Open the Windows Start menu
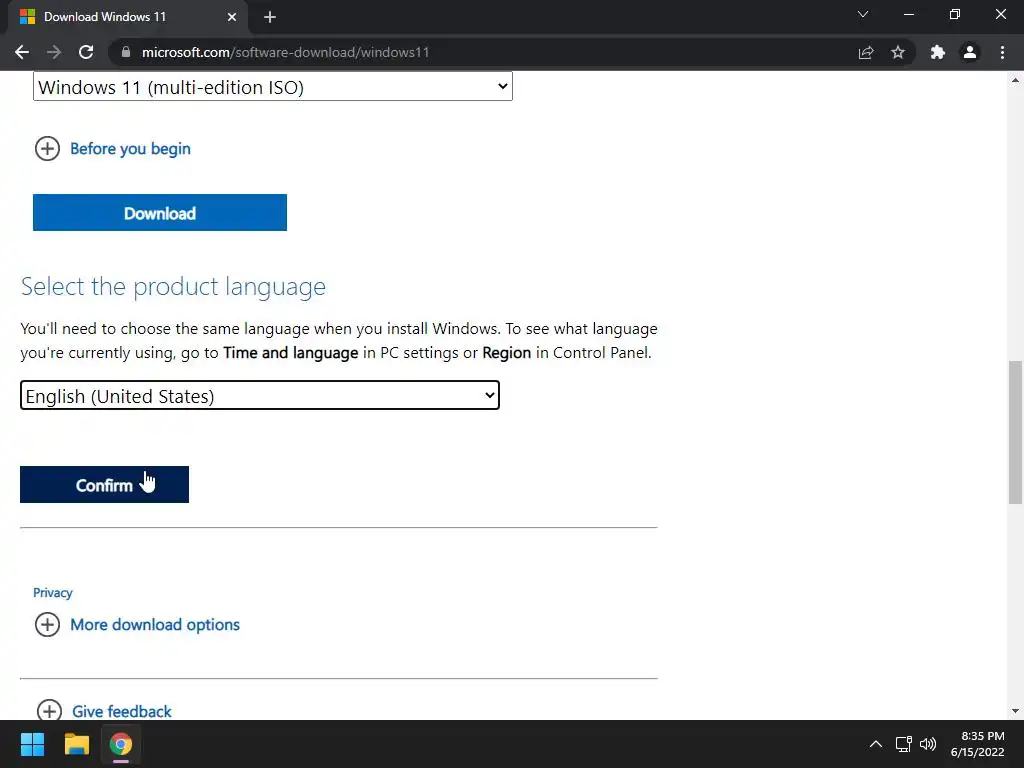Image resolution: width=1024 pixels, height=768 pixels. (x=32, y=744)
